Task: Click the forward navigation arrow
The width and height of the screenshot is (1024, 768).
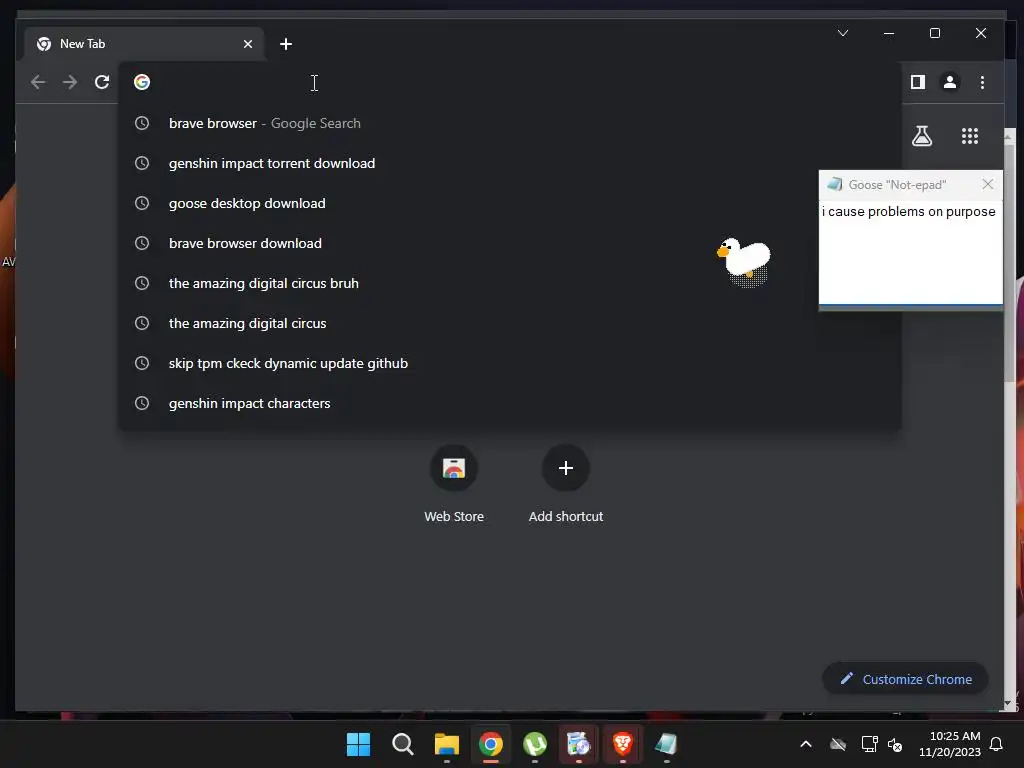Action: pyautogui.click(x=70, y=82)
